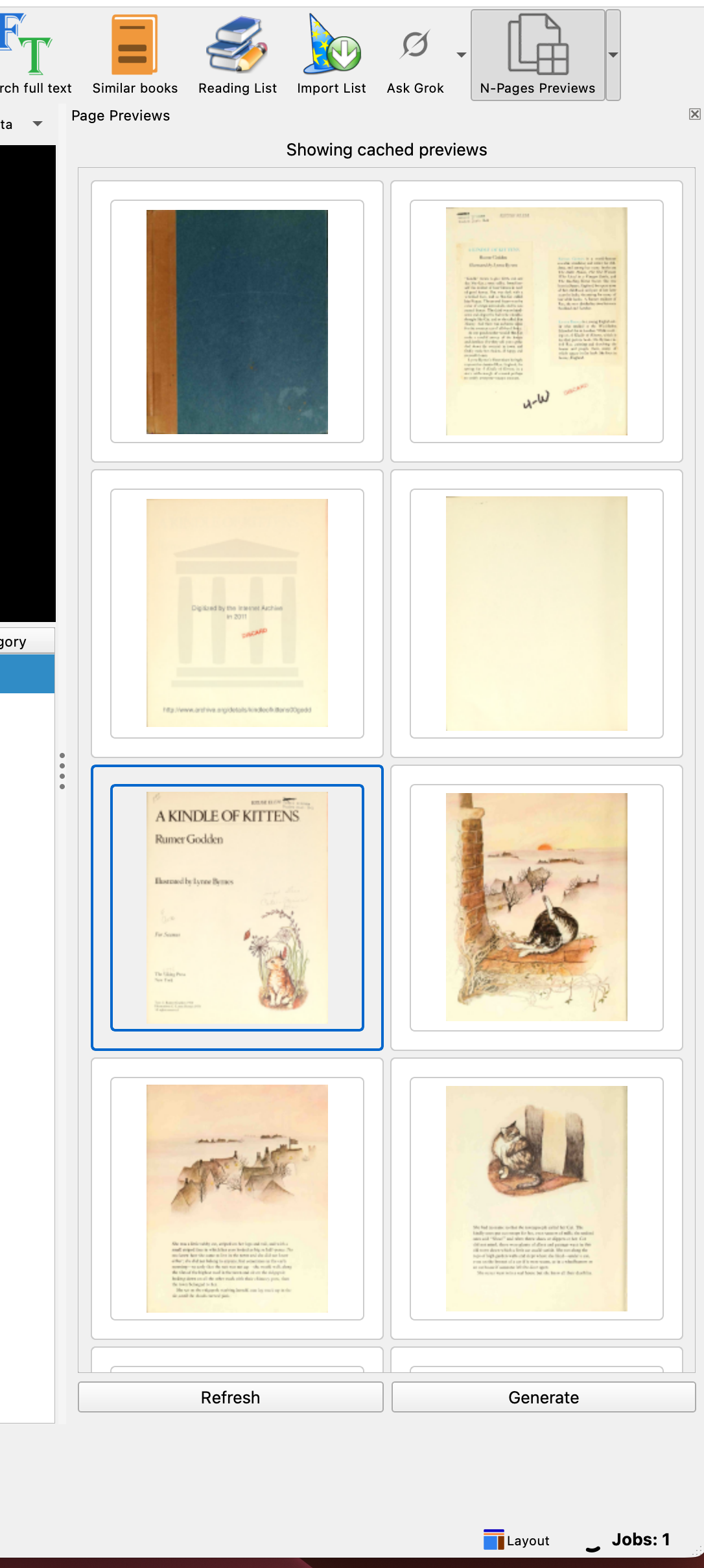Image resolution: width=704 pixels, height=1568 pixels.
Task: Select the highlighted blue row in left panel
Action: pyautogui.click(x=27, y=674)
